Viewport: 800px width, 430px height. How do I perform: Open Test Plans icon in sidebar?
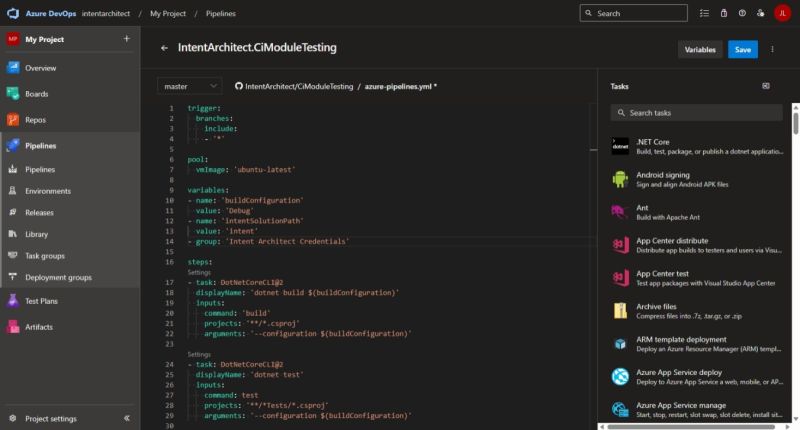click(x=13, y=301)
